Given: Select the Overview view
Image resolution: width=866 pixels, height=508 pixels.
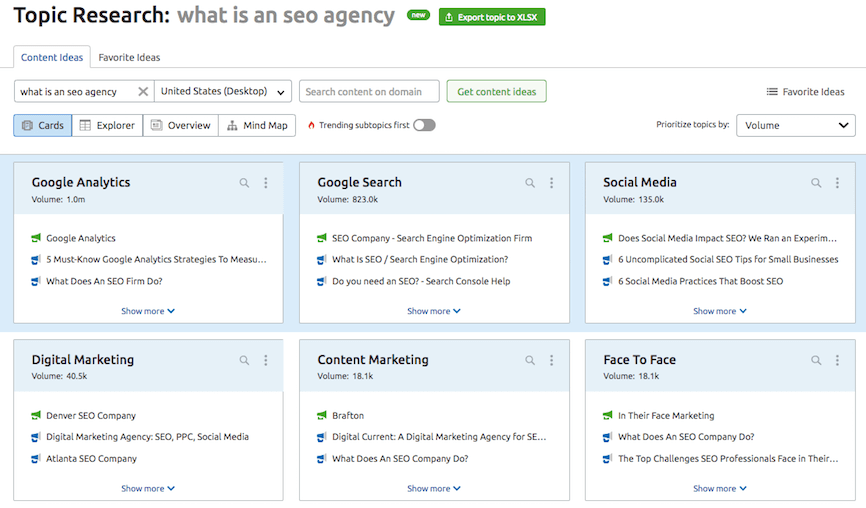Looking at the screenshot, I should click(x=181, y=125).
